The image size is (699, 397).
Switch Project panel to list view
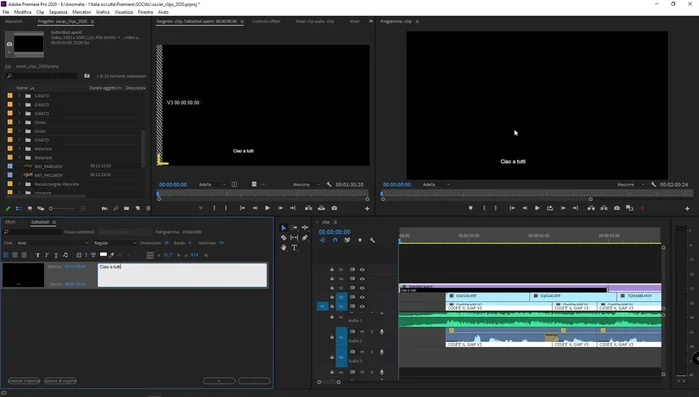(19, 209)
